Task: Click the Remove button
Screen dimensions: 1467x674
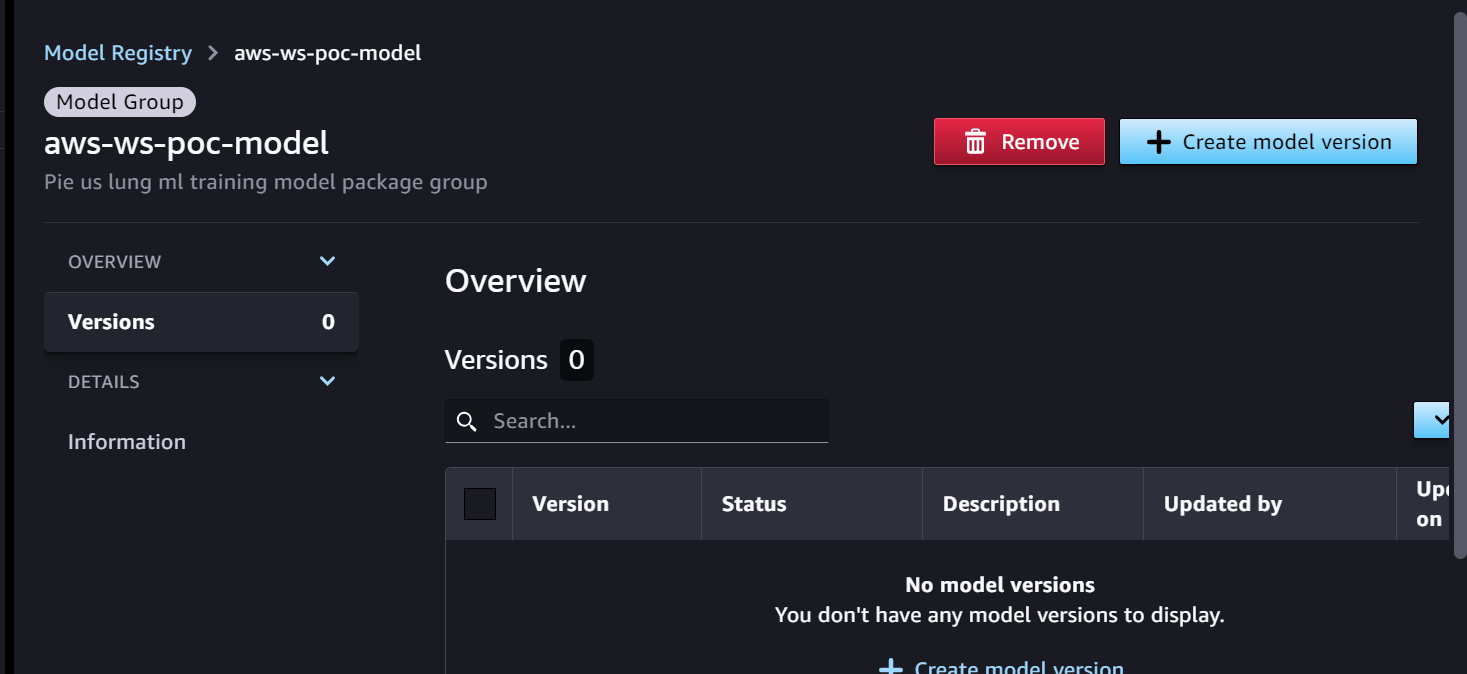Action: (1018, 141)
